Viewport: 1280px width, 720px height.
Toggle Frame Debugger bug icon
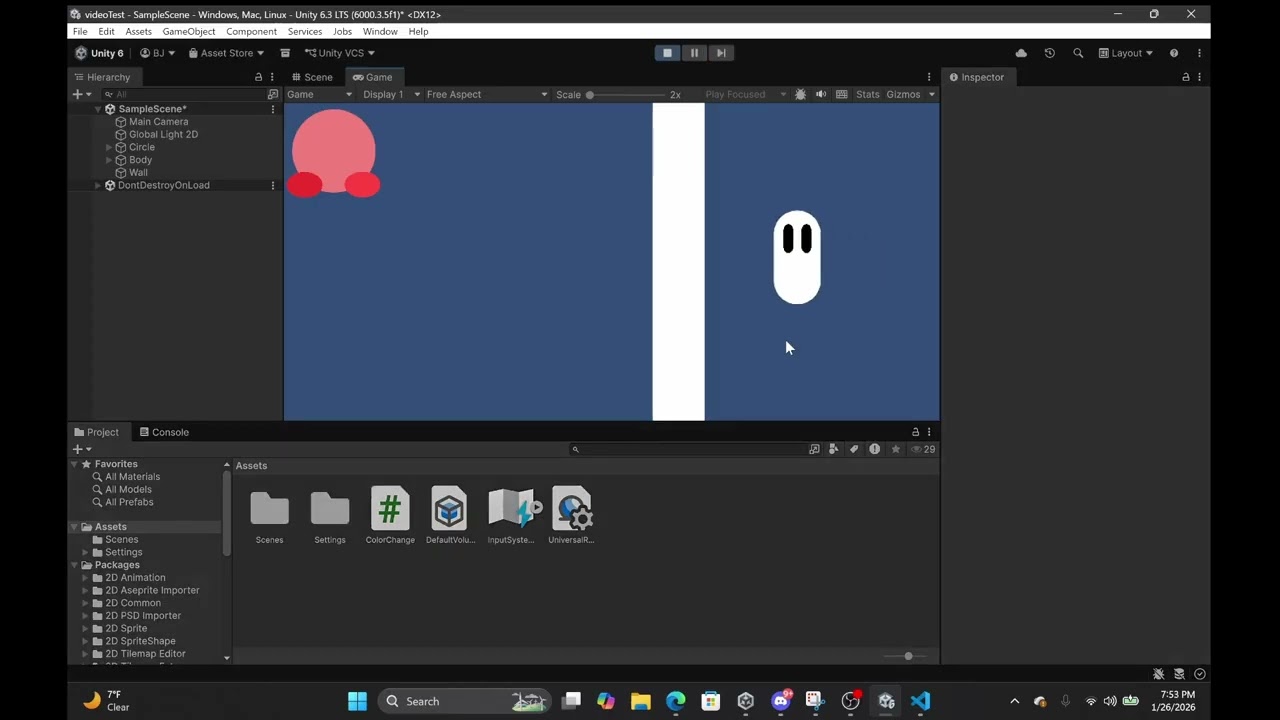coord(800,94)
